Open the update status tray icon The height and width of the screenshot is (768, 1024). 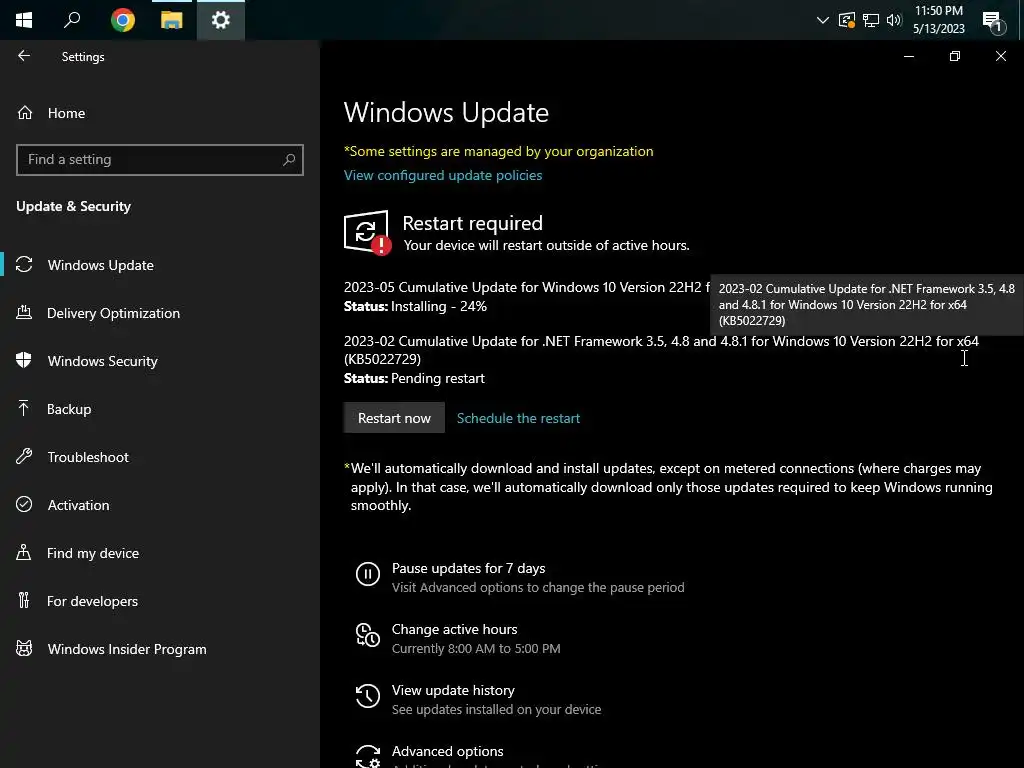(846, 20)
